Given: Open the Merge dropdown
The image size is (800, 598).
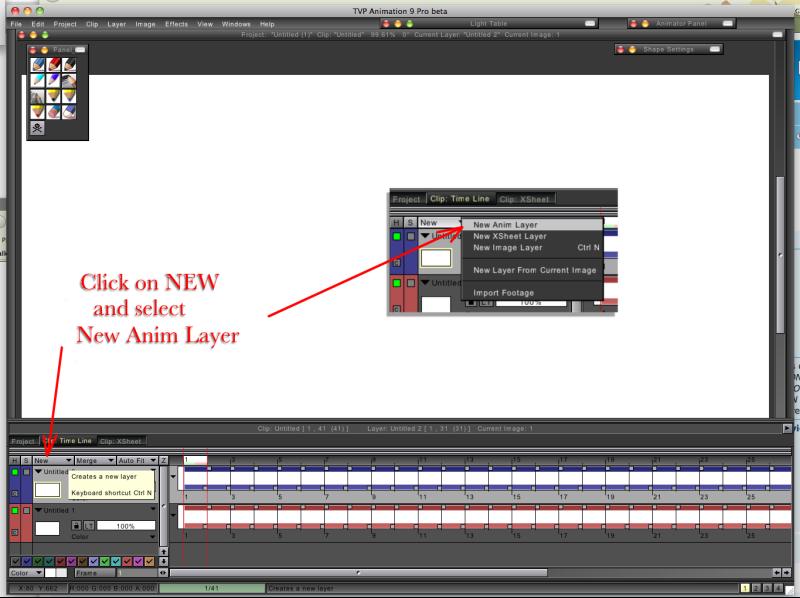Looking at the screenshot, I should click(95, 460).
